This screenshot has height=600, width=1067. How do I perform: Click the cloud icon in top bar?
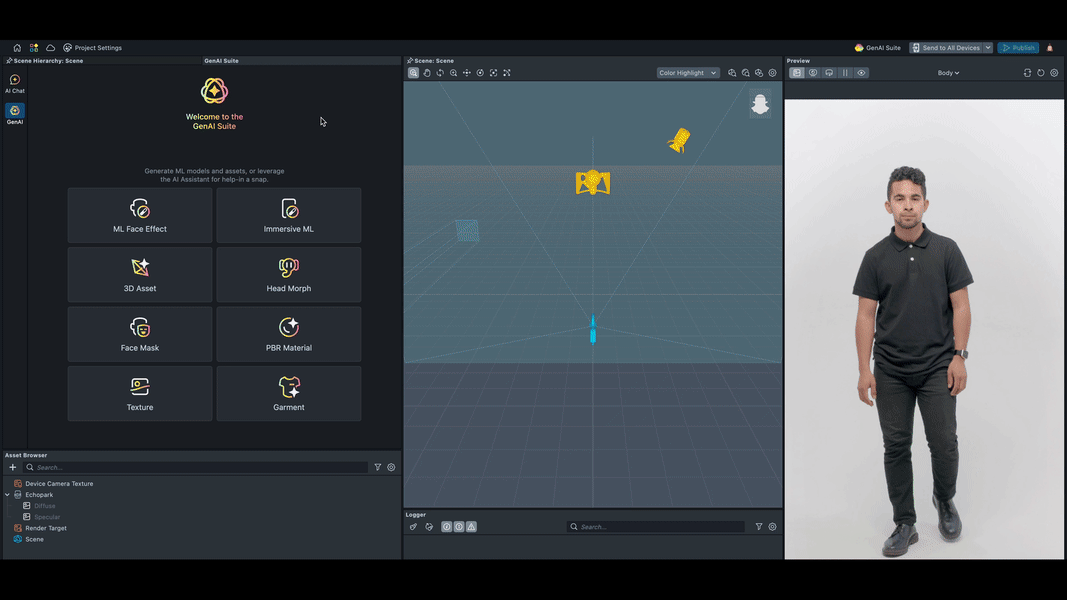pyautogui.click(x=50, y=48)
